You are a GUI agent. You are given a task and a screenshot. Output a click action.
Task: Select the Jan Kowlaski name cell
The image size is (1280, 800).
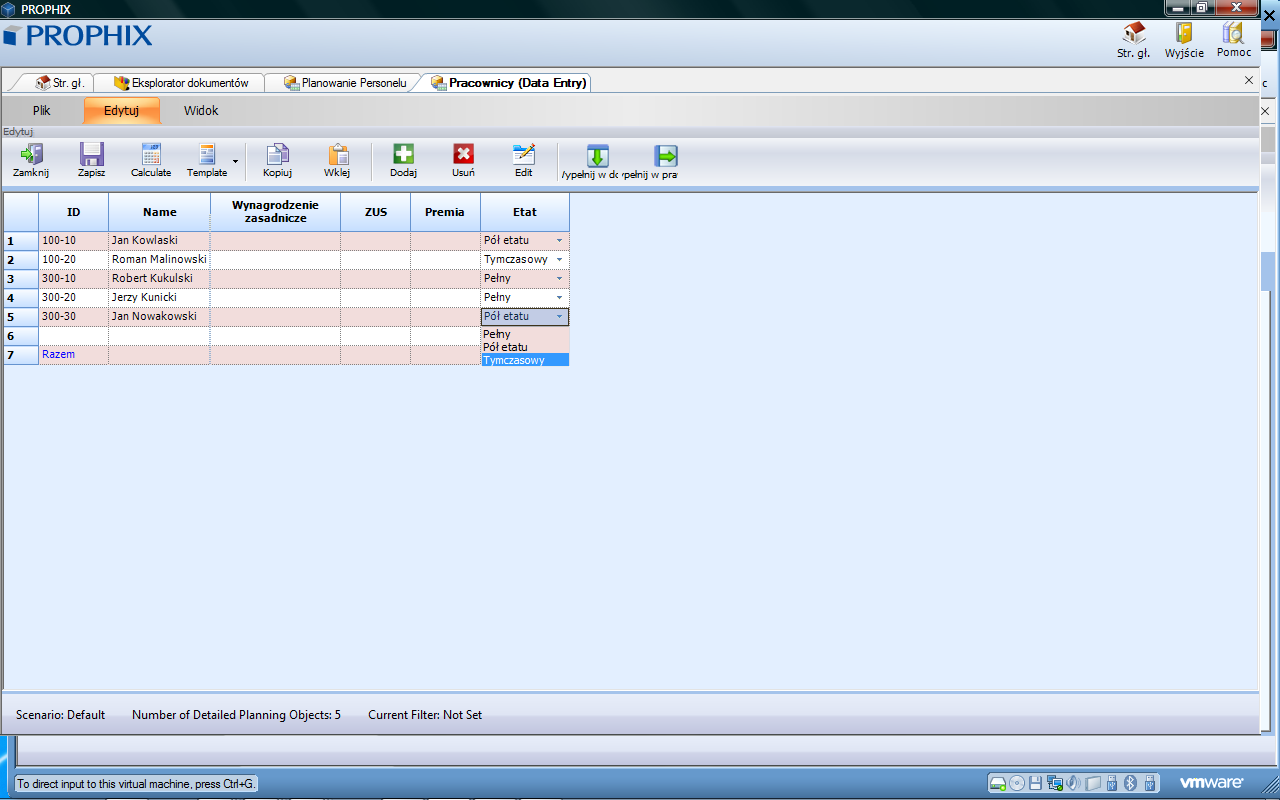160,241
